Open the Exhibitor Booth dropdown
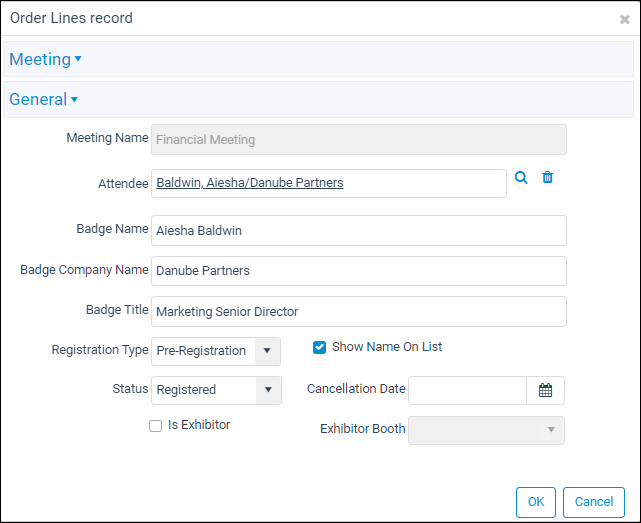Screen dimensions: 641x523 point(486,430)
